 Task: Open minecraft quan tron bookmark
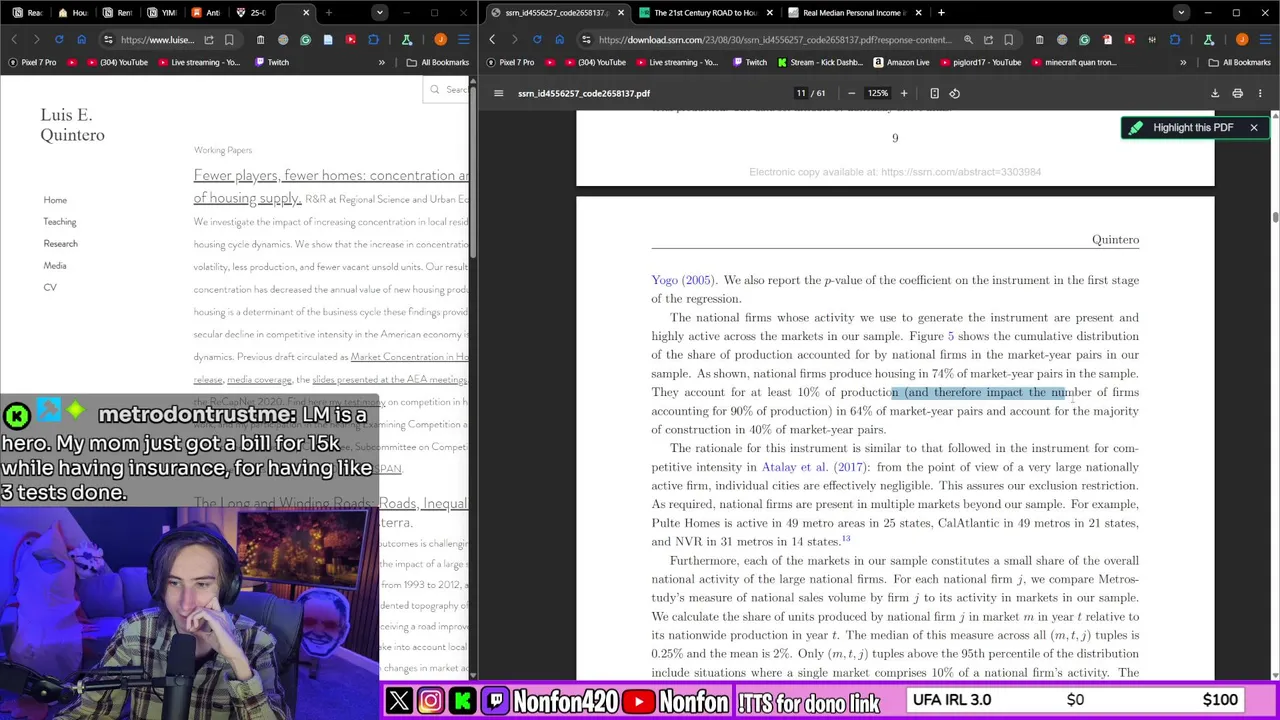point(1073,62)
